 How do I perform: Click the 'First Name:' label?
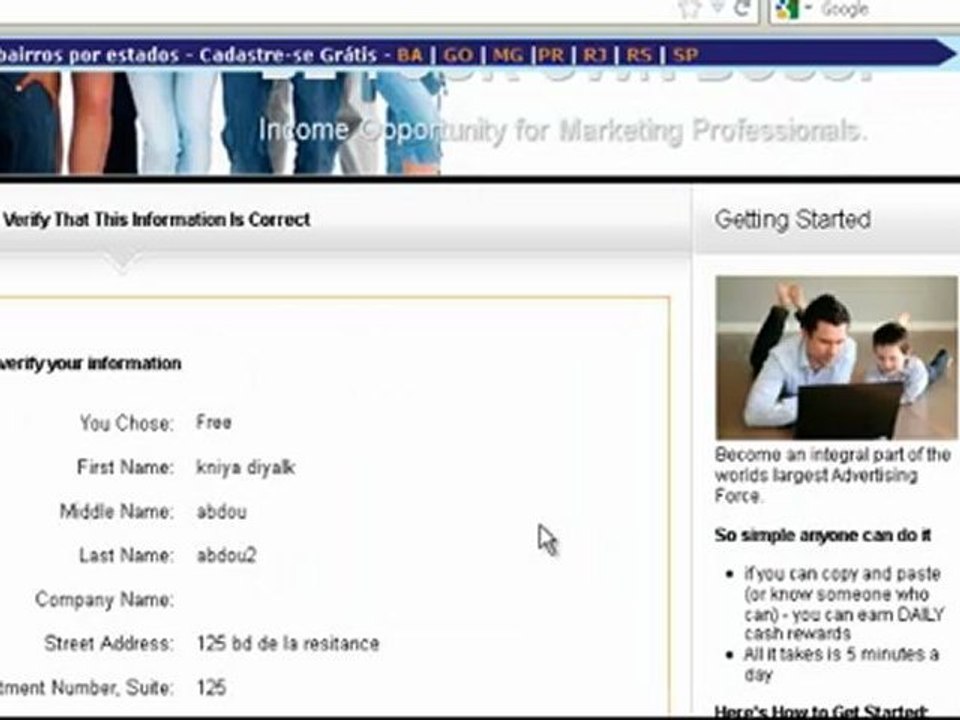tap(126, 467)
